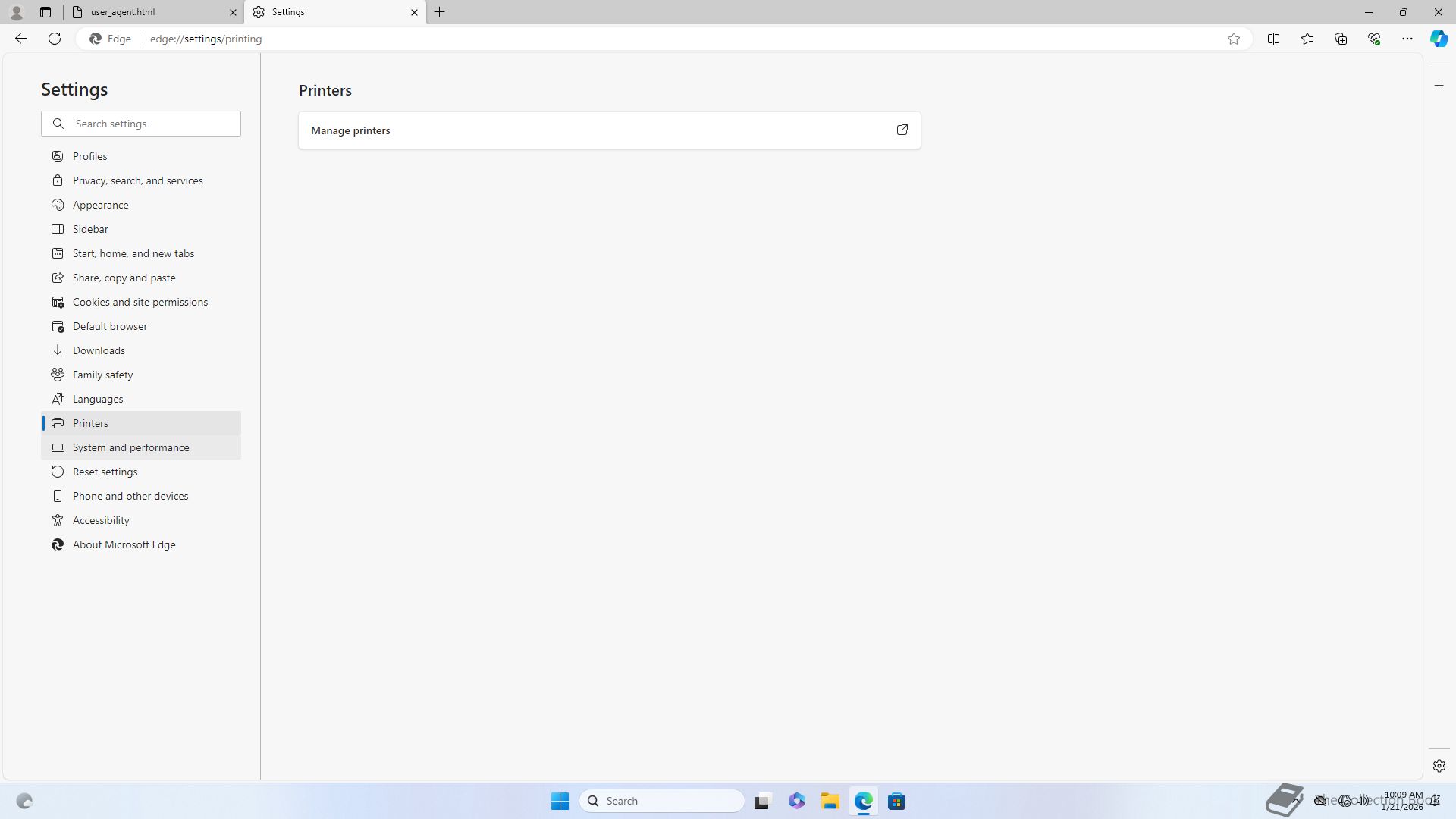Open the Favorites list icon
Screen dimensions: 1456x819
tap(1307, 39)
